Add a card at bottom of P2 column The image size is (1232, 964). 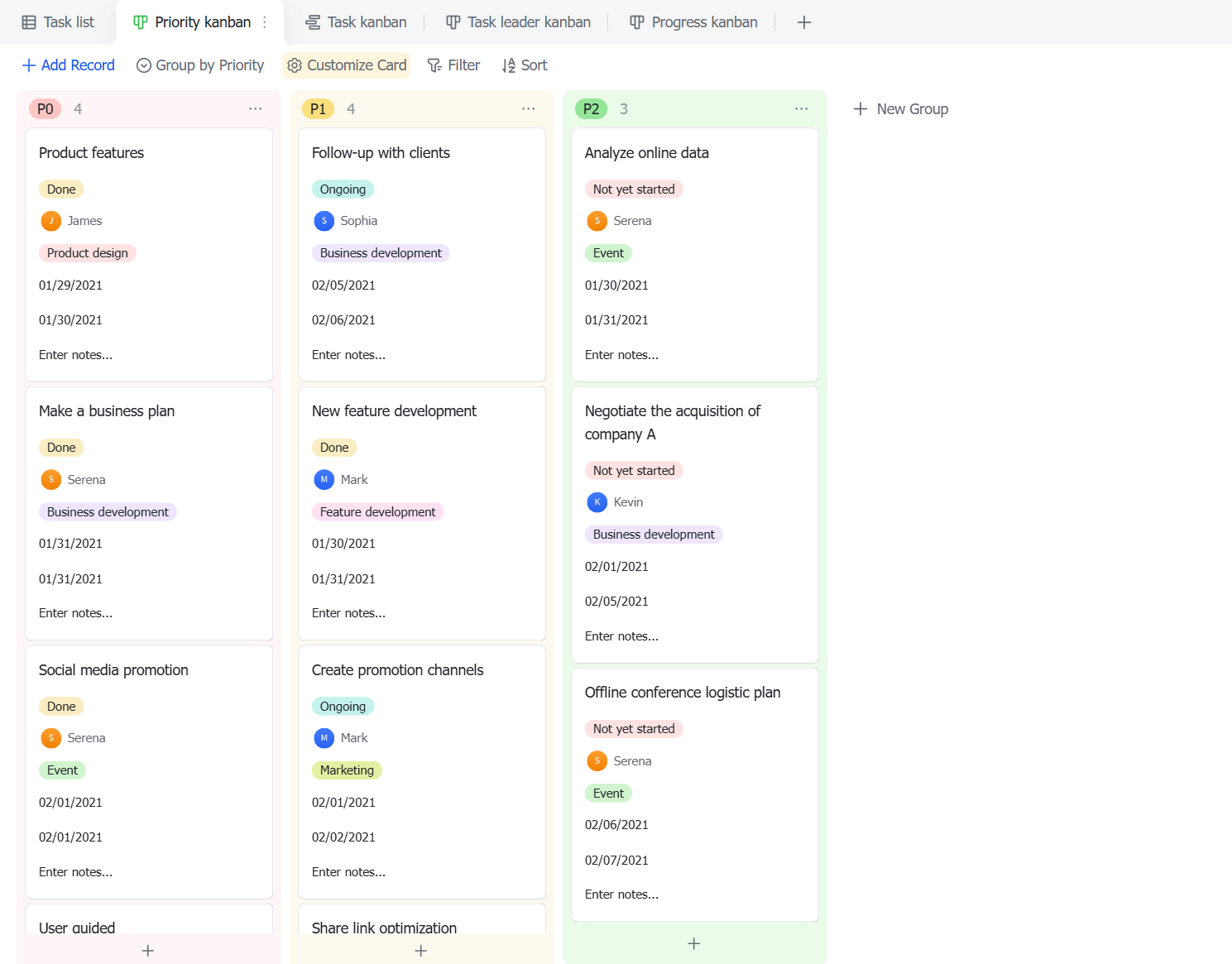694,943
